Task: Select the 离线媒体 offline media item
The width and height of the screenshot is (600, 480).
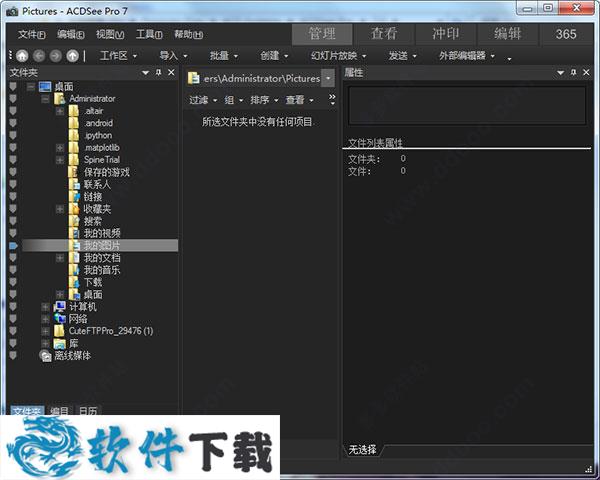Action: click(x=65, y=356)
